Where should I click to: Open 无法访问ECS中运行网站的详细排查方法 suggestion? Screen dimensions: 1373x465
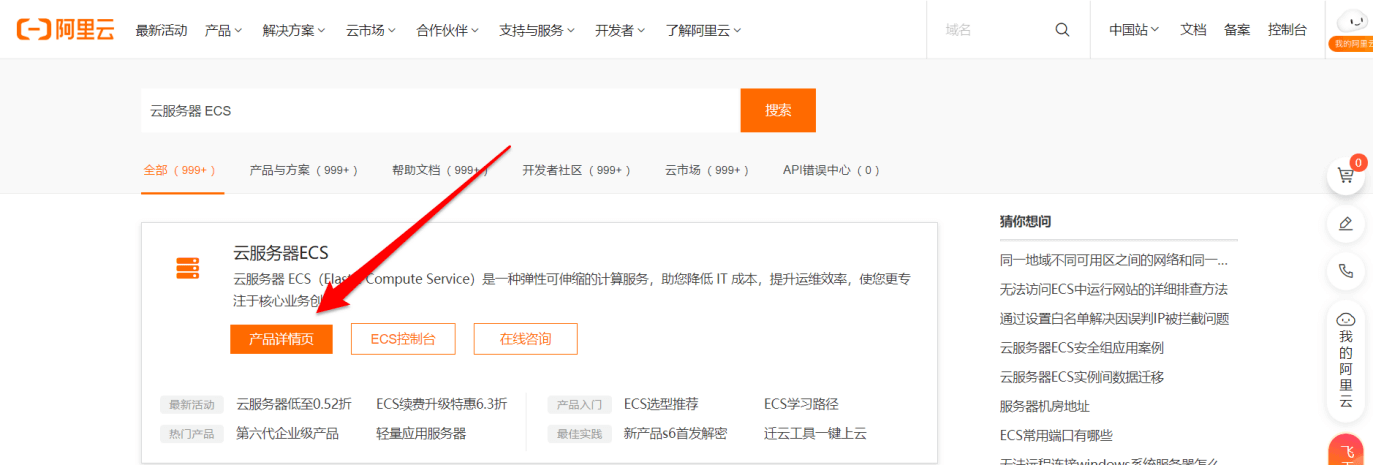[1114, 289]
